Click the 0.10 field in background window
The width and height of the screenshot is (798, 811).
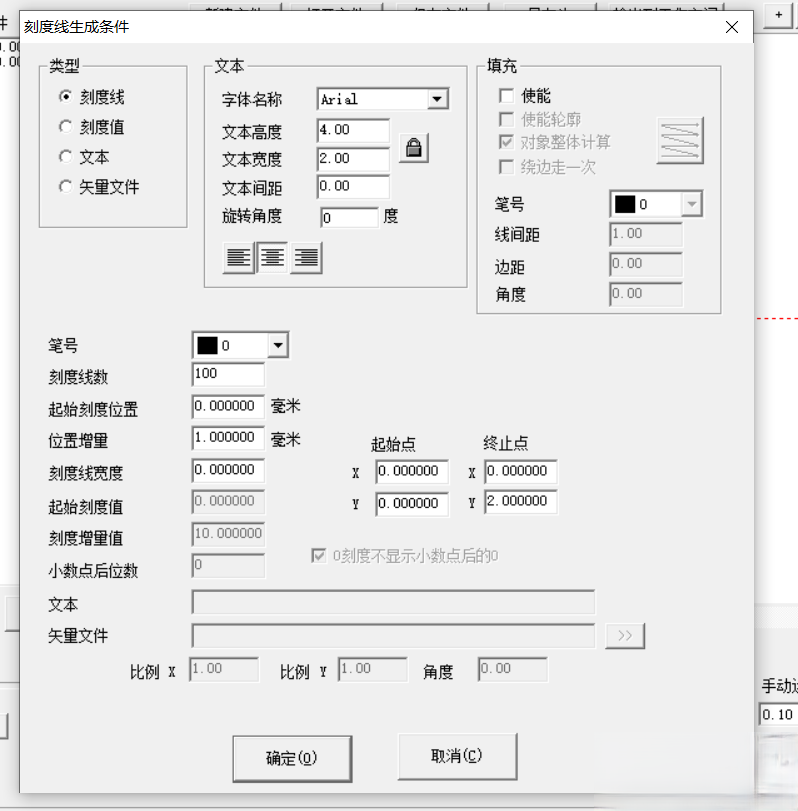778,715
